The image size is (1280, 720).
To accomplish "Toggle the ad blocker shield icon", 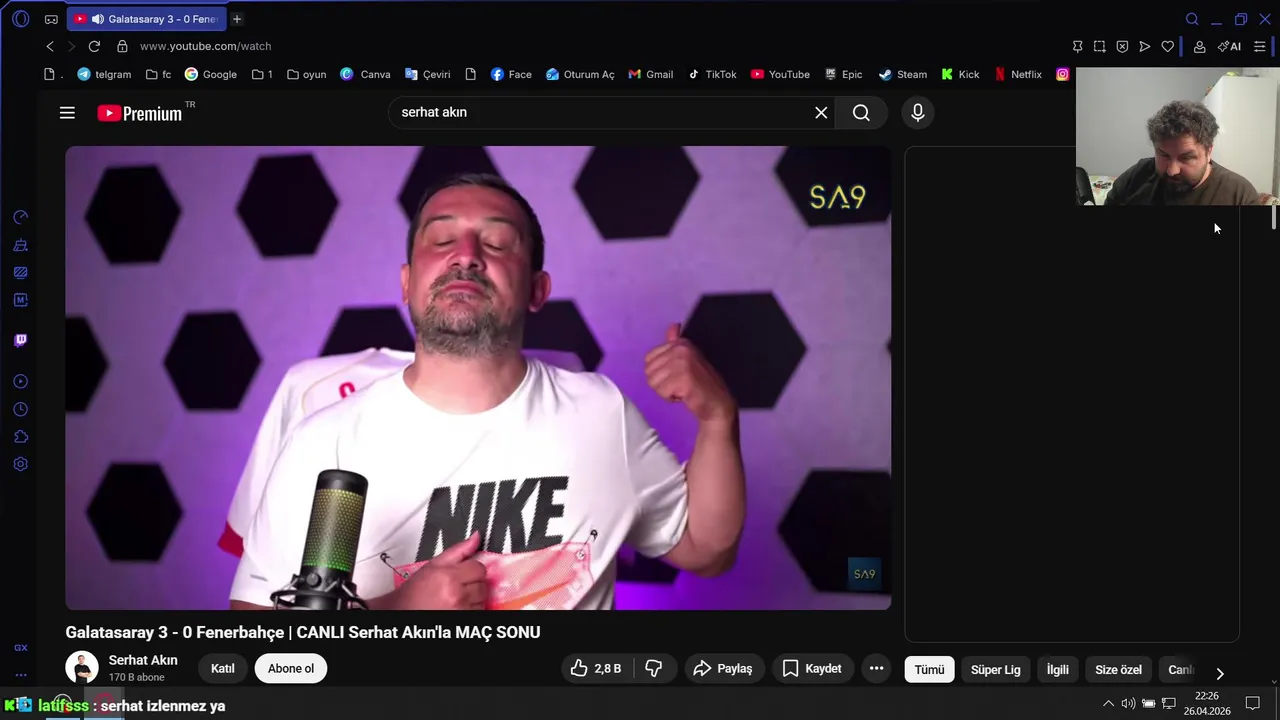I will click(1122, 46).
